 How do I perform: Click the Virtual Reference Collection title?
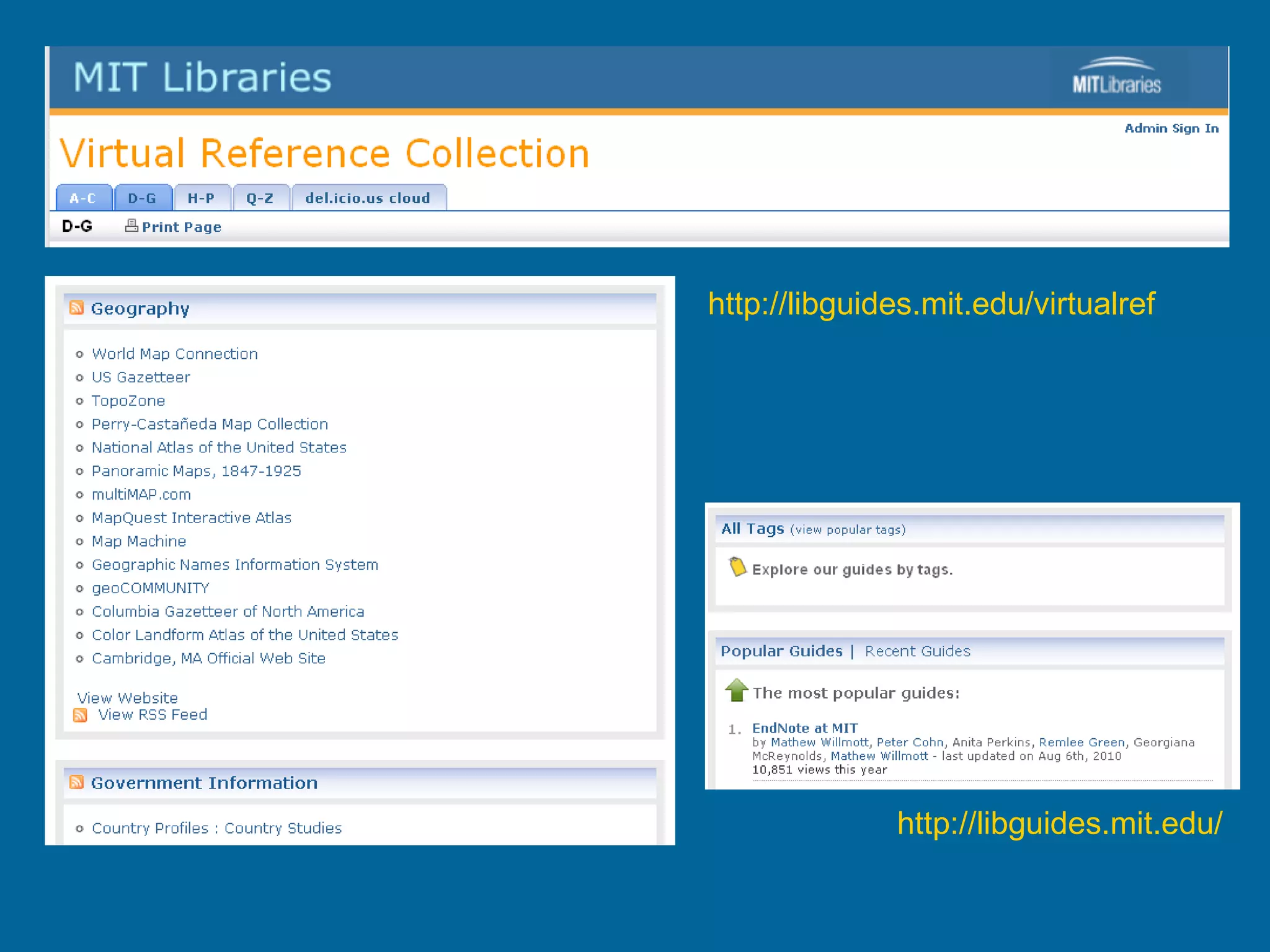coord(324,153)
